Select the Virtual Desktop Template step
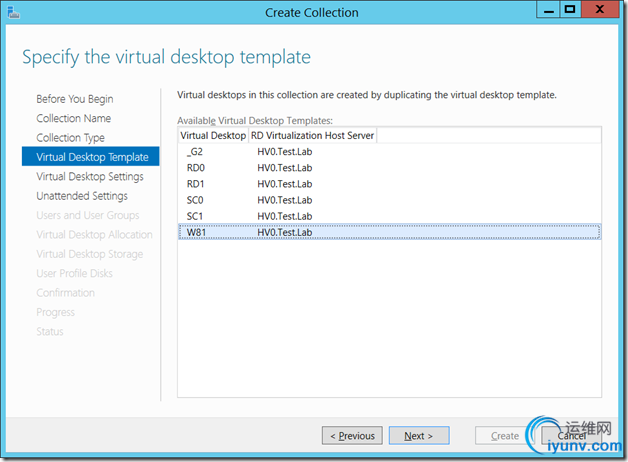Image resolution: width=628 pixels, height=462 pixels. click(x=91, y=157)
